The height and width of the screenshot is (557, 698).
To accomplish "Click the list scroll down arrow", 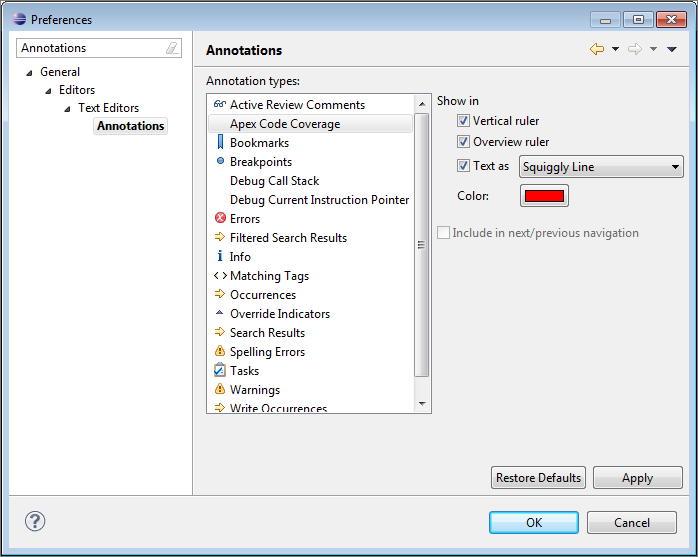I will tap(422, 404).
